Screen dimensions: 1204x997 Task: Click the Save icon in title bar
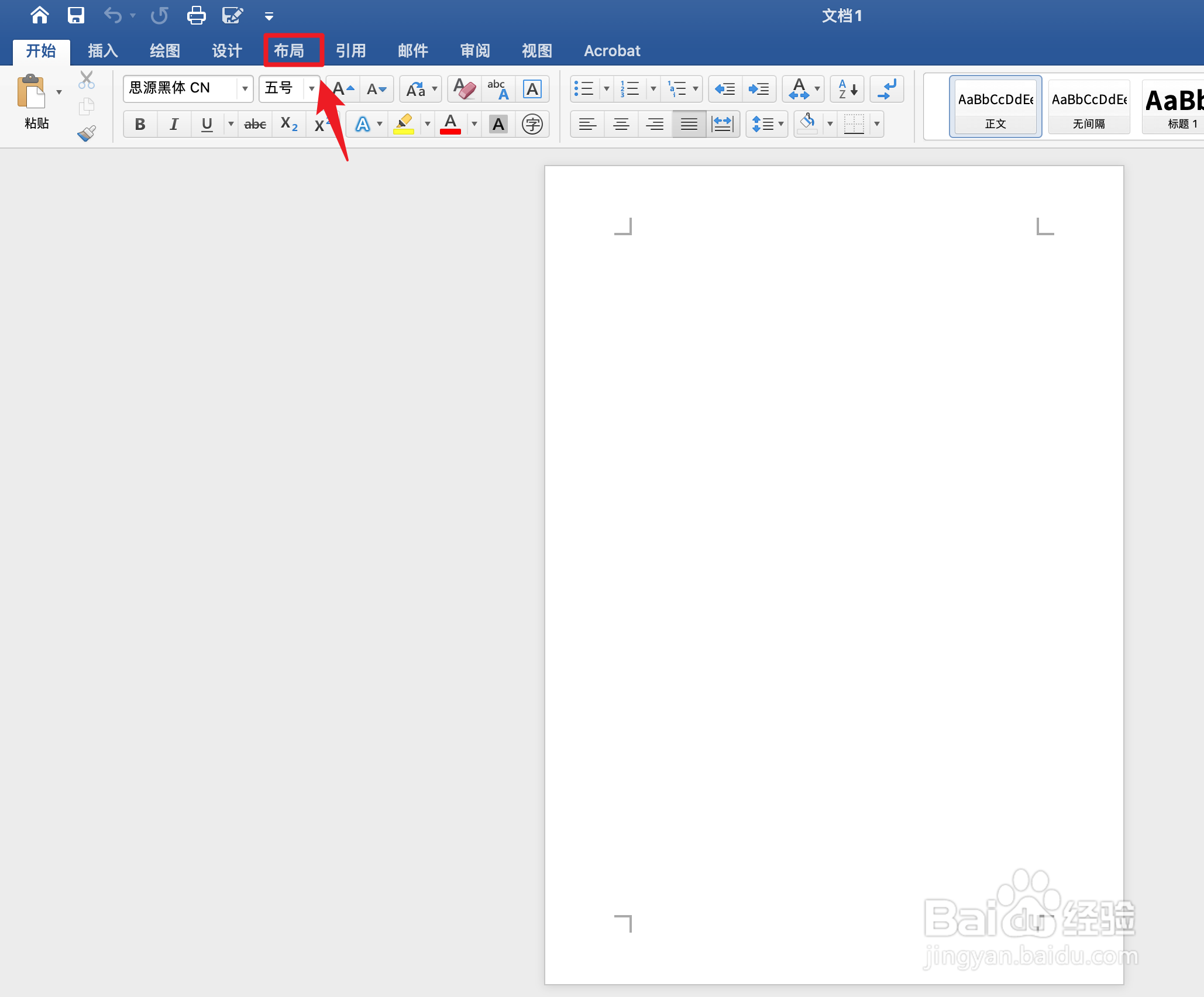(76, 15)
